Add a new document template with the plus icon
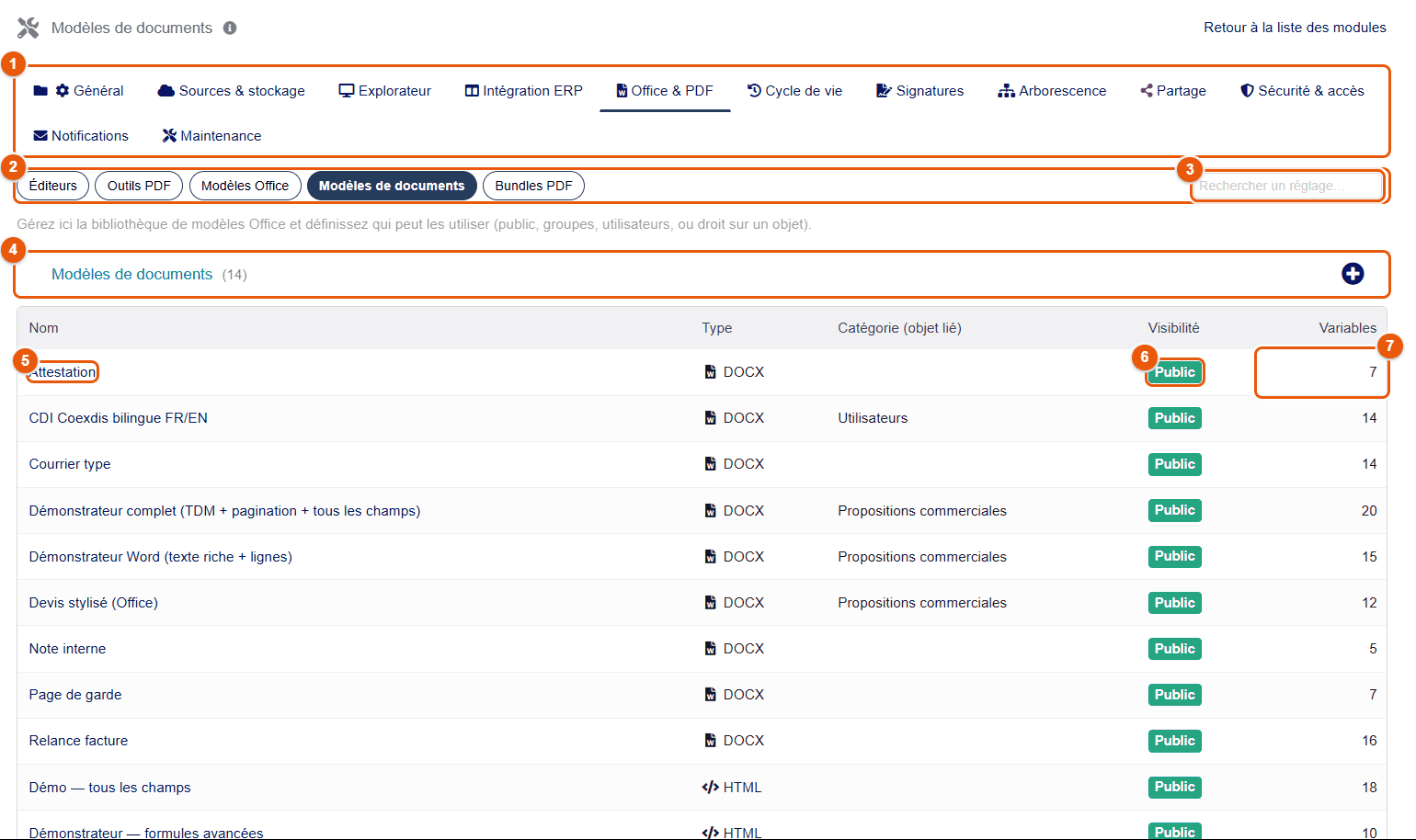 (1353, 274)
